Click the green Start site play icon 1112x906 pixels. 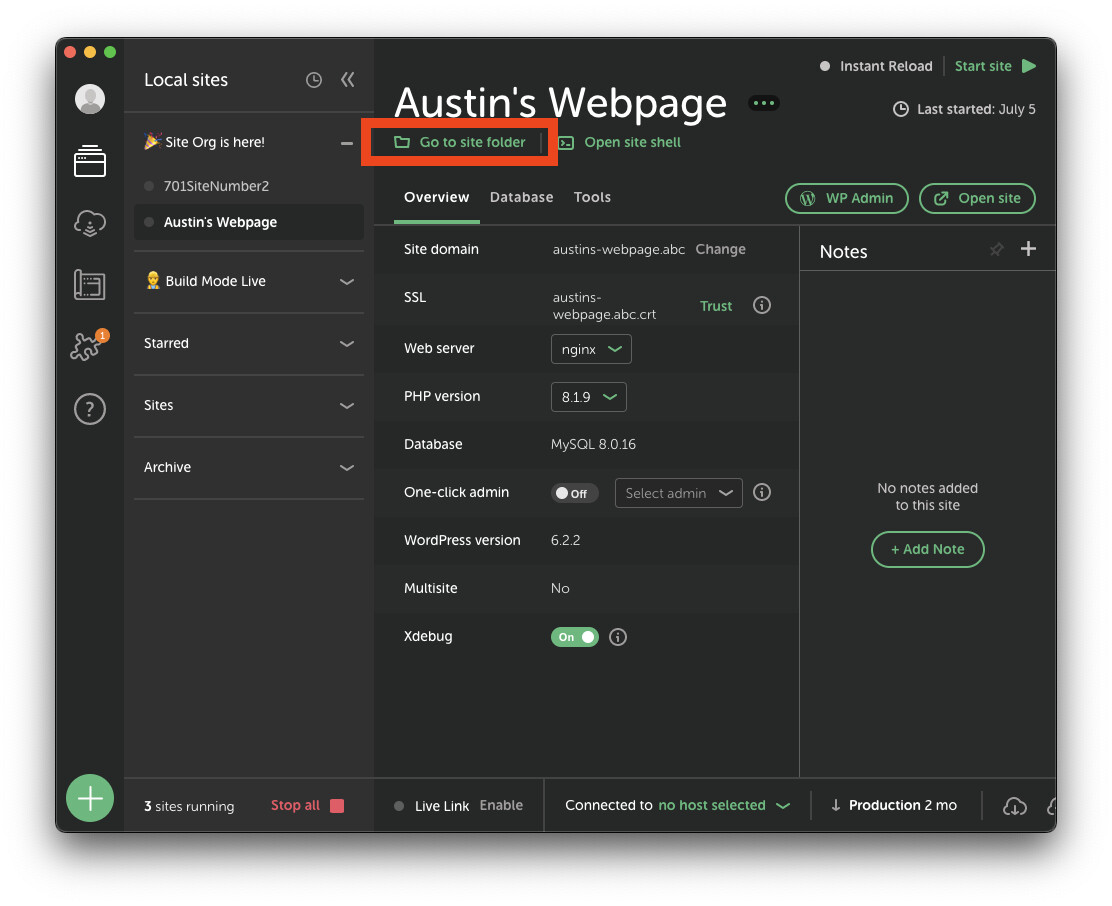pyautogui.click(x=1029, y=66)
